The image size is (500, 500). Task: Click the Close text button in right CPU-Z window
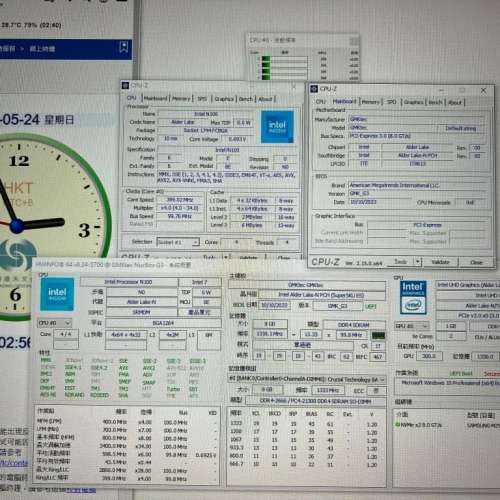[x=477, y=262]
